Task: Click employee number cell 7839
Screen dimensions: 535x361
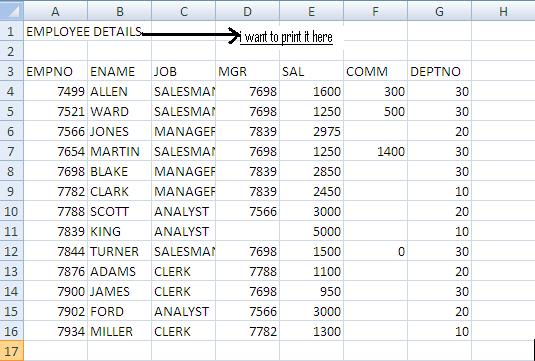Action: click(56, 231)
